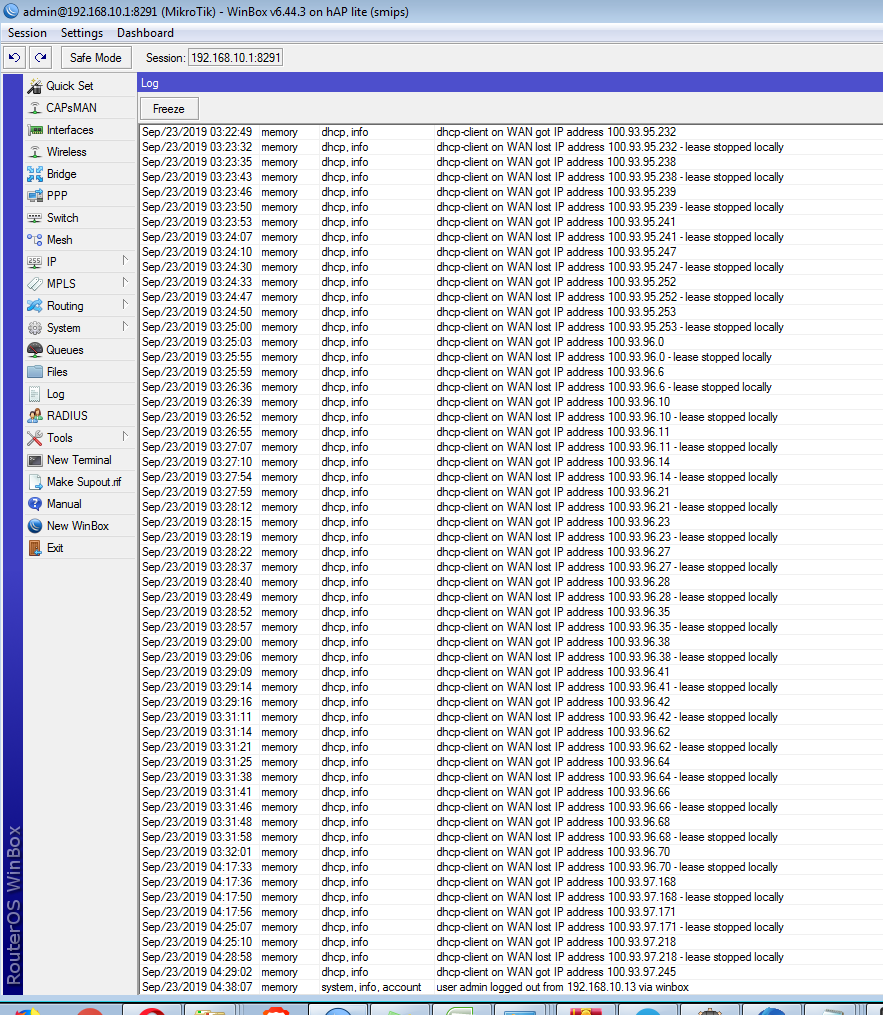Click the Interfaces sidebar icon
The width and height of the screenshot is (883, 1015).
click(35, 130)
